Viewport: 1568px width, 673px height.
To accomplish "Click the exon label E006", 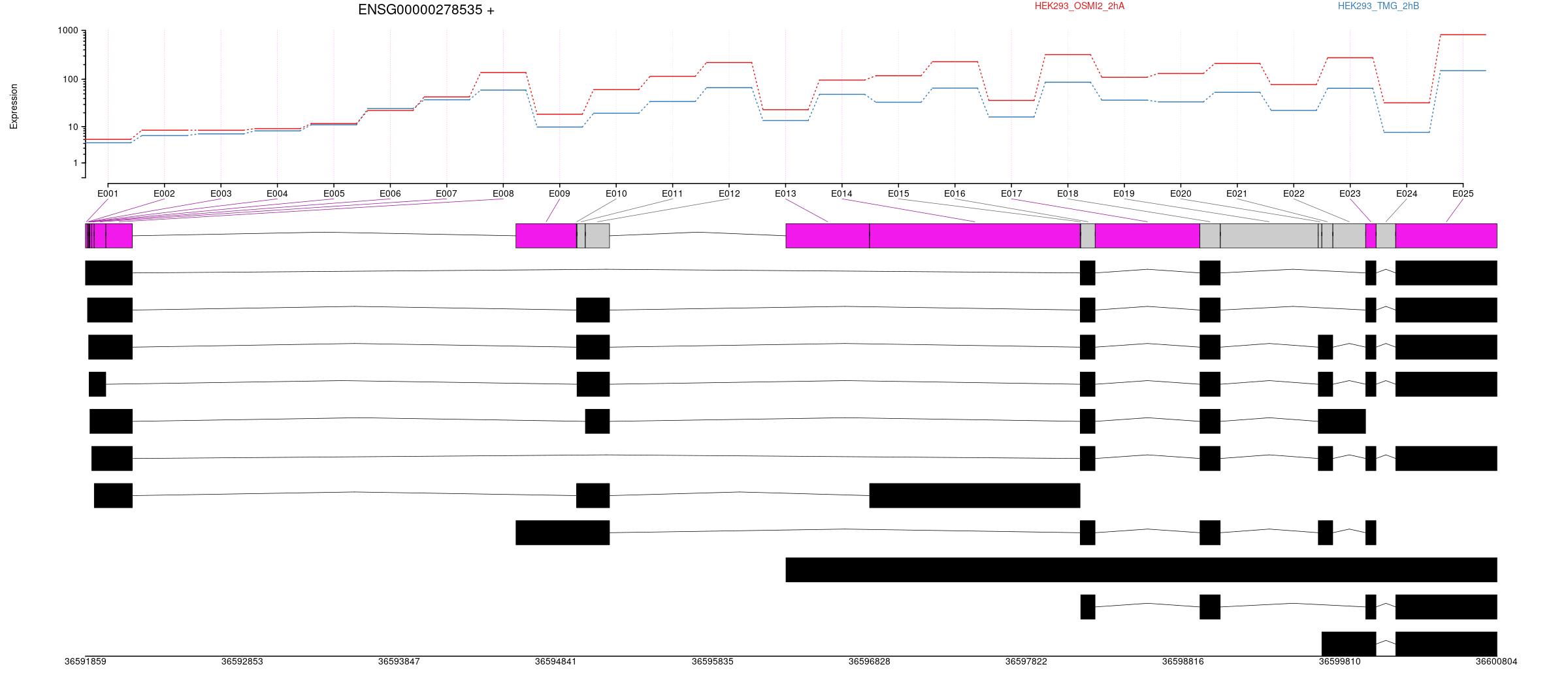I will click(390, 193).
